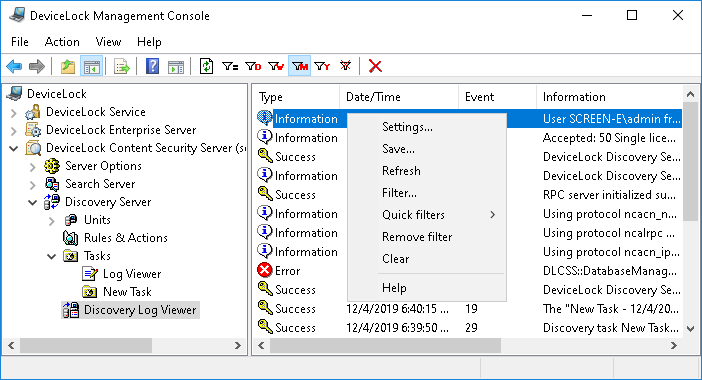Image resolution: width=702 pixels, height=380 pixels.
Task: Click 'RPC server initialized su...' information cell
Action: coord(609,195)
